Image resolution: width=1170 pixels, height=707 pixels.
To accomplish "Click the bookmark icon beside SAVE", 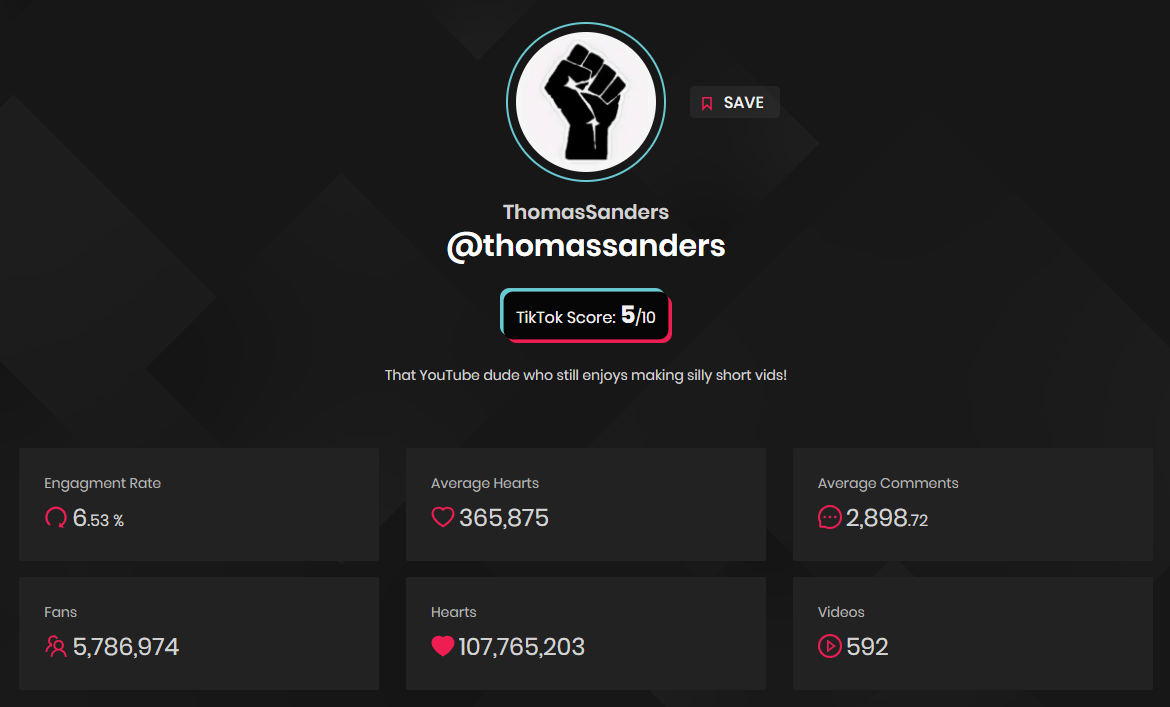I will [707, 103].
